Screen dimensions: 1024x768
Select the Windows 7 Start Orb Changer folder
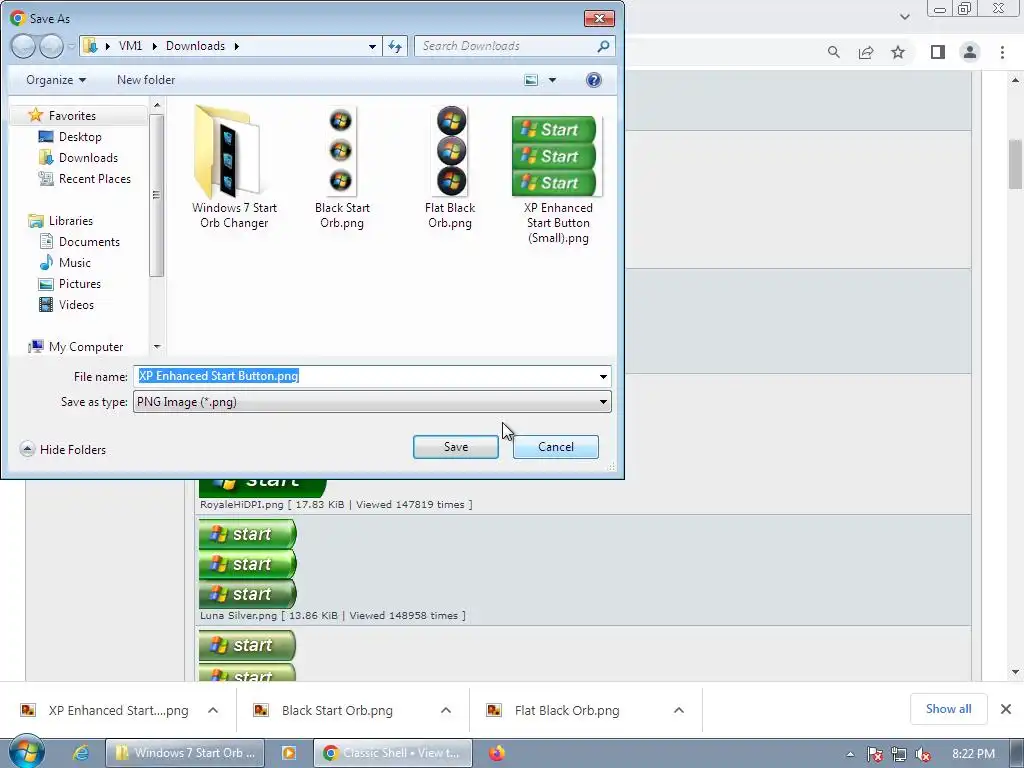pyautogui.click(x=234, y=167)
